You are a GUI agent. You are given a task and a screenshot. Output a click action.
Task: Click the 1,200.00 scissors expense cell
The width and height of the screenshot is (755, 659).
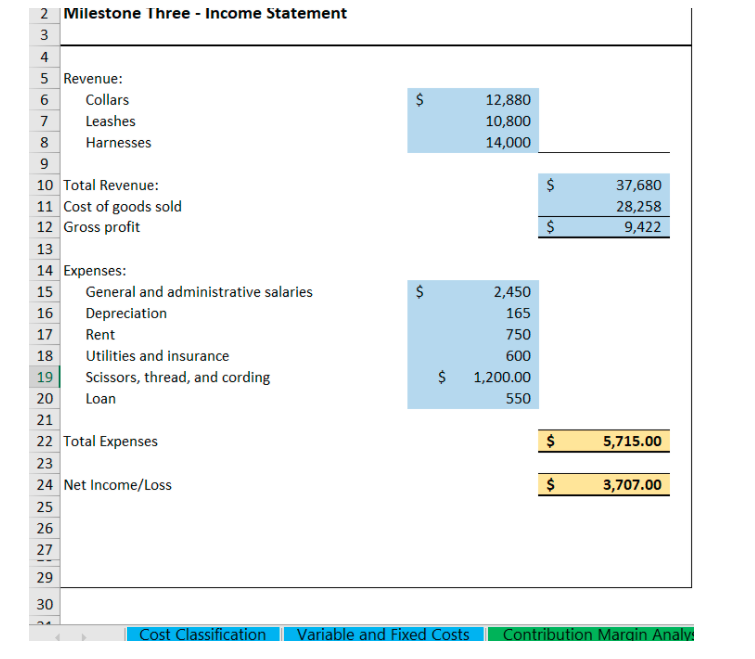tap(473, 377)
